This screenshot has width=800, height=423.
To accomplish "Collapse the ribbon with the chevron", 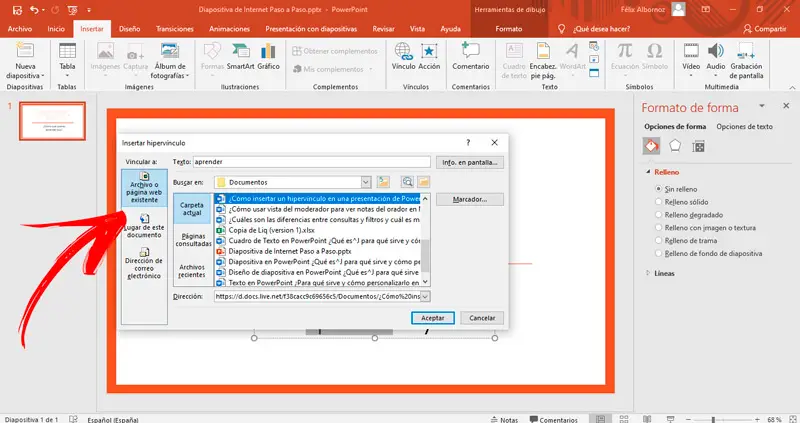I will [791, 87].
